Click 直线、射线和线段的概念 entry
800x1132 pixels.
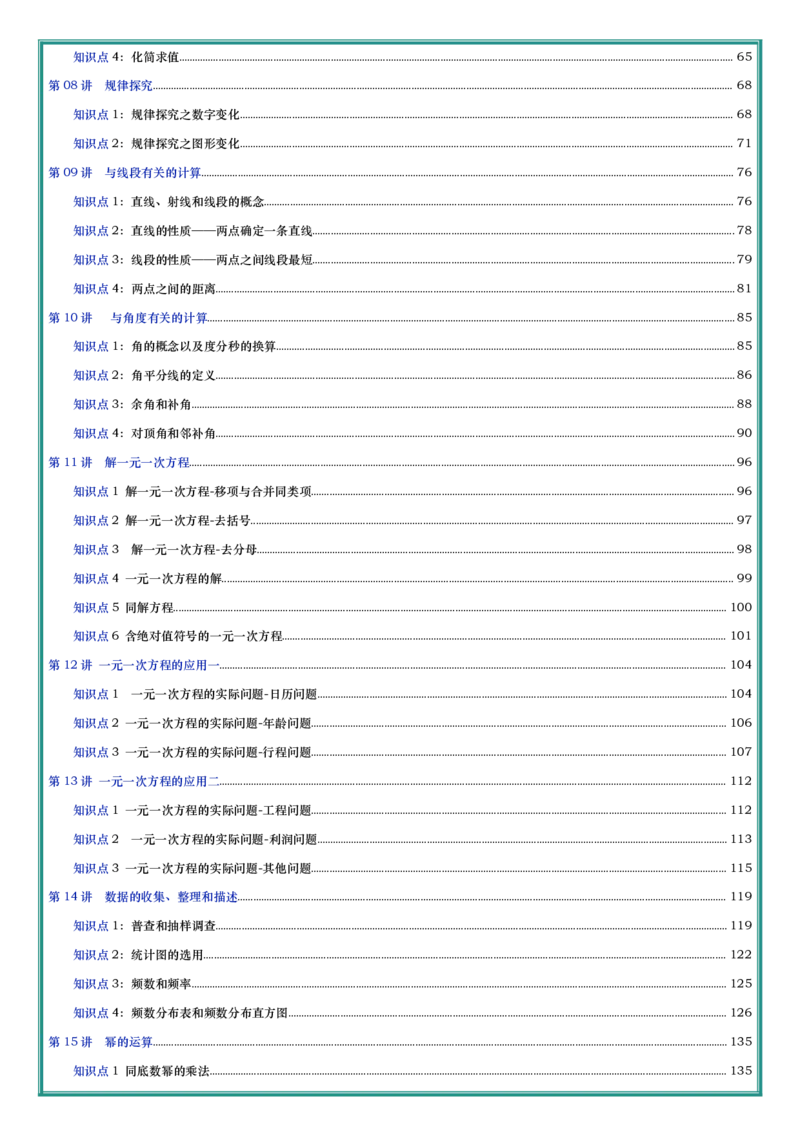(x=412, y=201)
